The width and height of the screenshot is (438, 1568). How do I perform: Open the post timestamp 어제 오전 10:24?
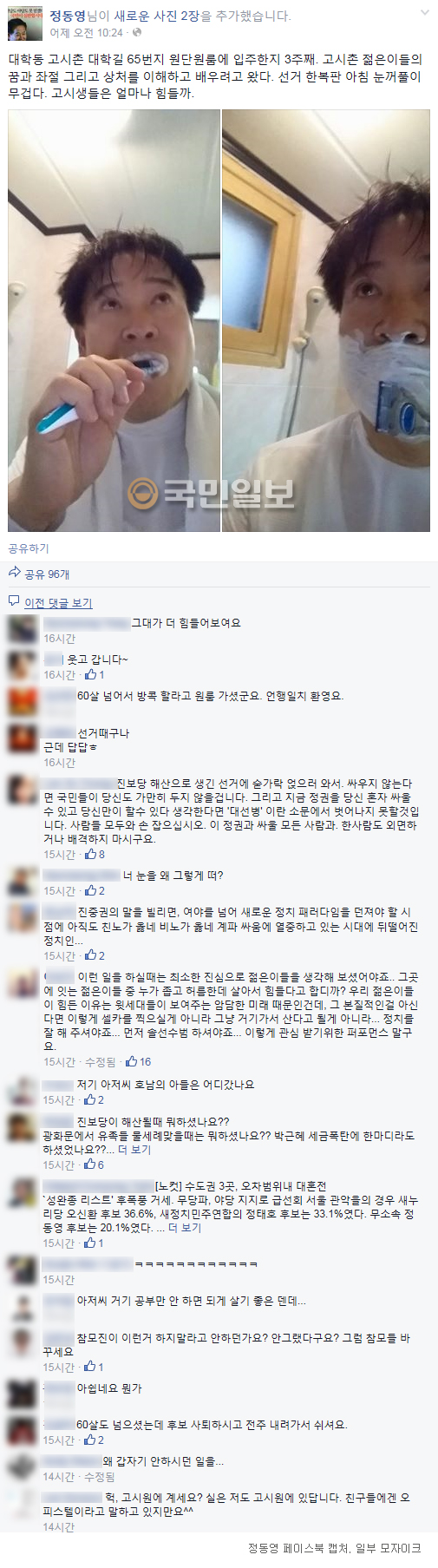[x=87, y=32]
